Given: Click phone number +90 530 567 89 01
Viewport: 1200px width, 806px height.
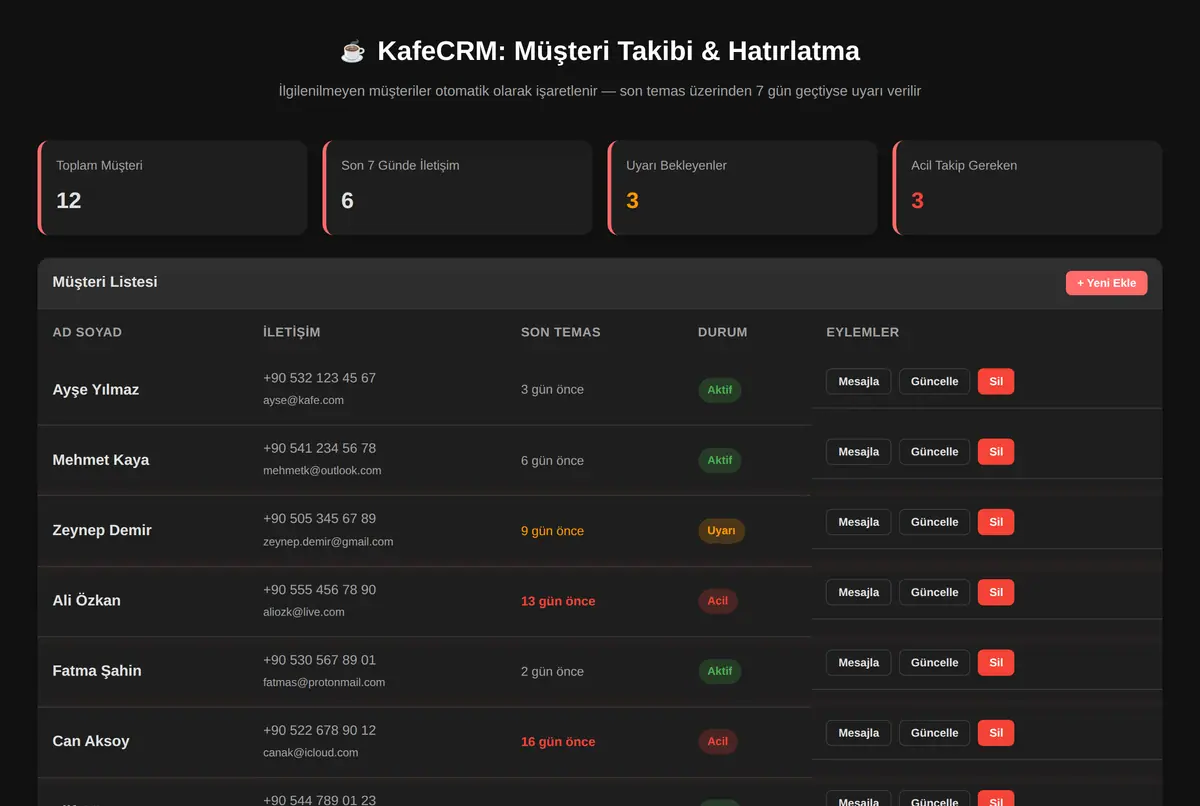Looking at the screenshot, I should tap(319, 660).
